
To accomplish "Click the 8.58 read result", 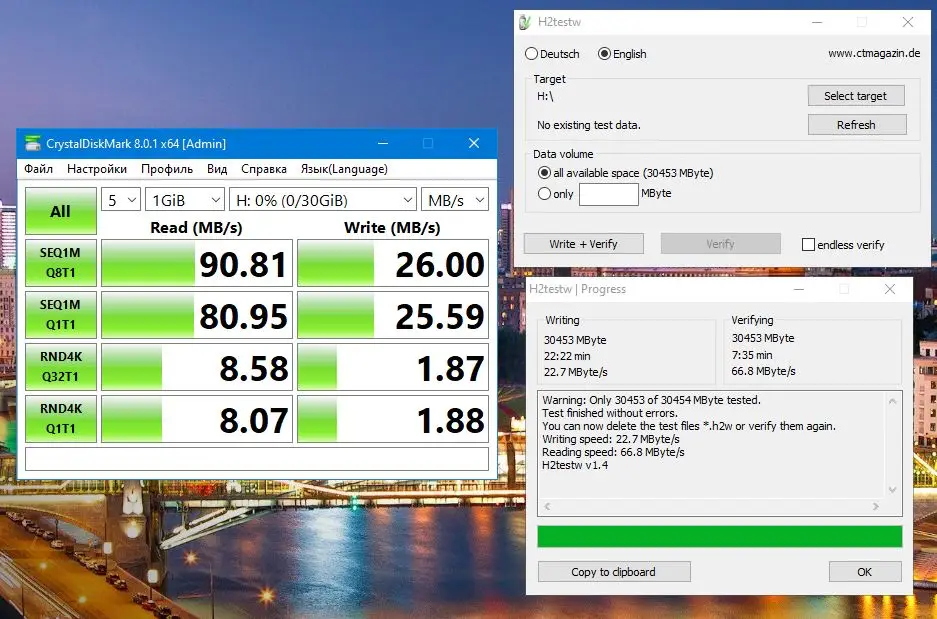I will pyautogui.click(x=197, y=367).
